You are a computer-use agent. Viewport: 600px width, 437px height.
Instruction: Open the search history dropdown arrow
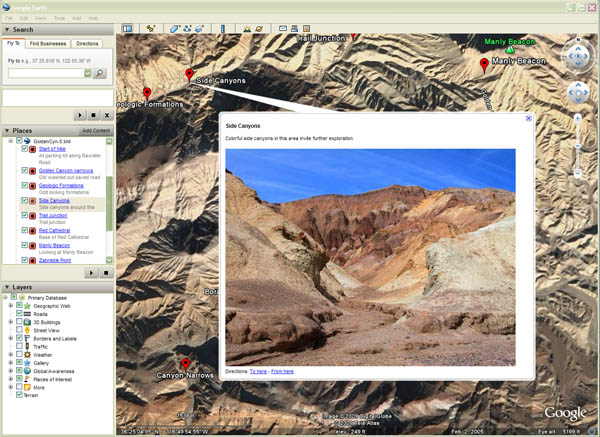(x=88, y=73)
